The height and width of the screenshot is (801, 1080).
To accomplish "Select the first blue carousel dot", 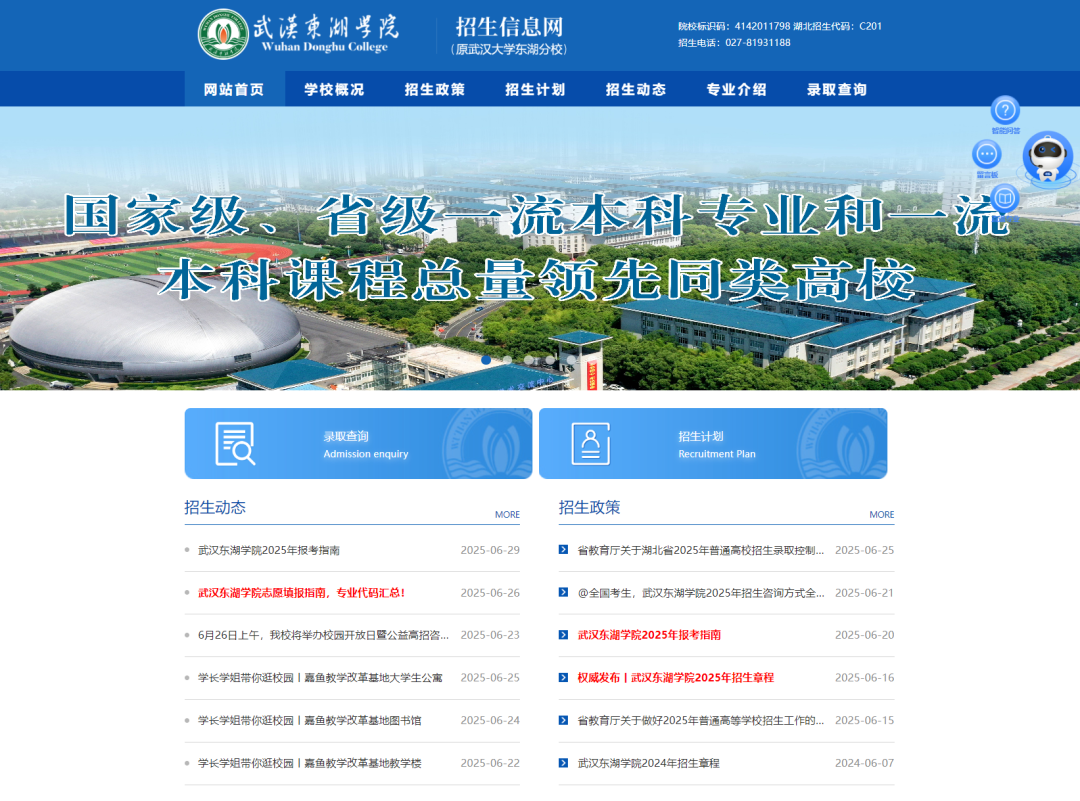I will [x=486, y=360].
